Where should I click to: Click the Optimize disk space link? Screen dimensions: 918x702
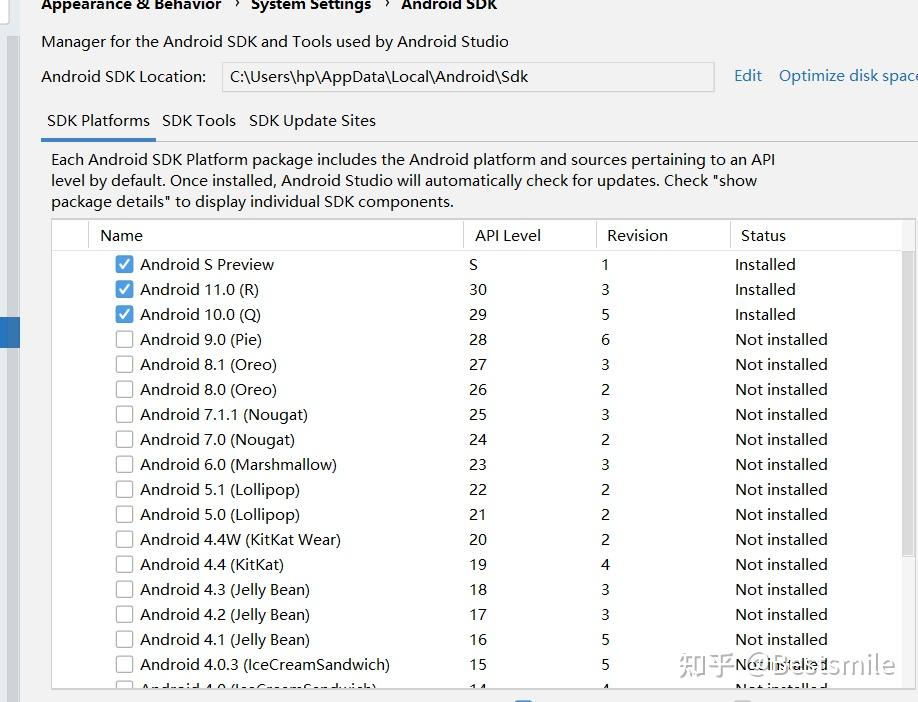click(x=848, y=76)
